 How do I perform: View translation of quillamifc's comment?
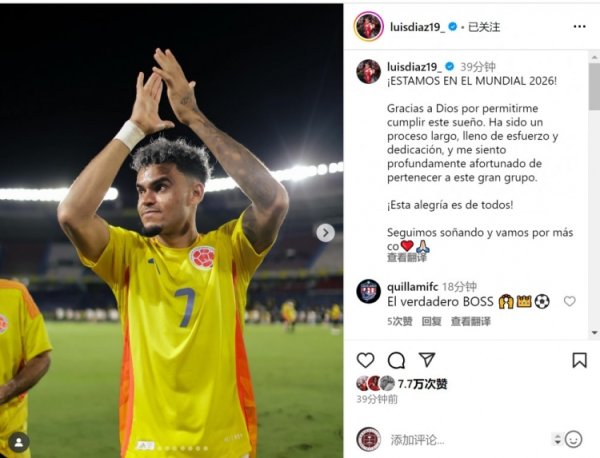pyautogui.click(x=471, y=321)
